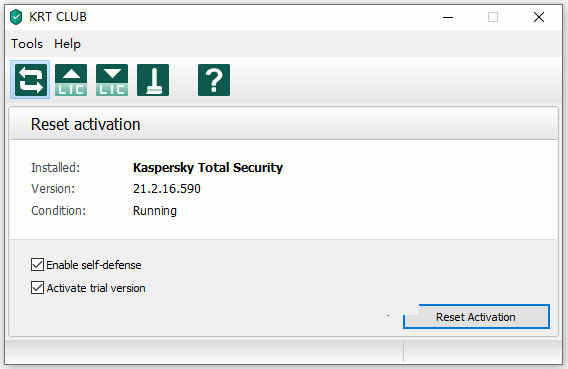Click the Running condition status text
568x369 pixels.
click(x=155, y=210)
